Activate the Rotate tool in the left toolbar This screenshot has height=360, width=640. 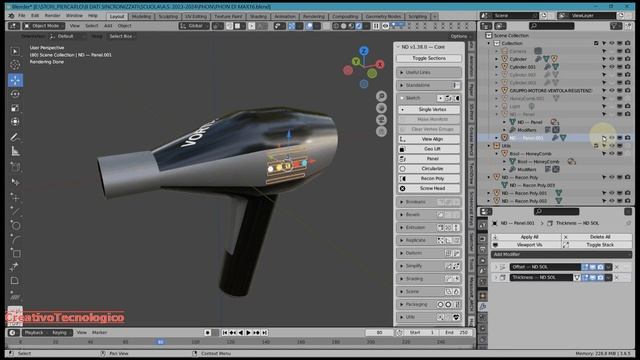click(15, 94)
